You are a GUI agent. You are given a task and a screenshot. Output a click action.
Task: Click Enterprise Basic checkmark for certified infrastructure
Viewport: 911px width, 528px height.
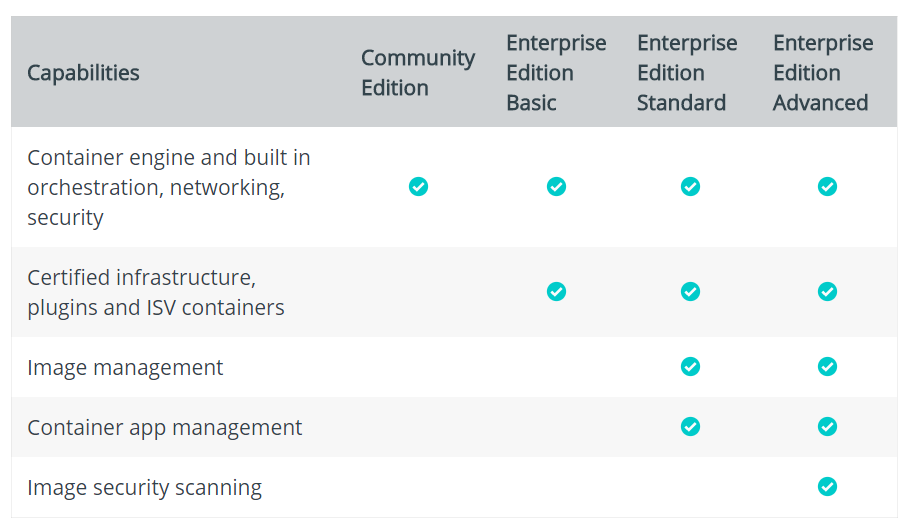pyautogui.click(x=556, y=291)
